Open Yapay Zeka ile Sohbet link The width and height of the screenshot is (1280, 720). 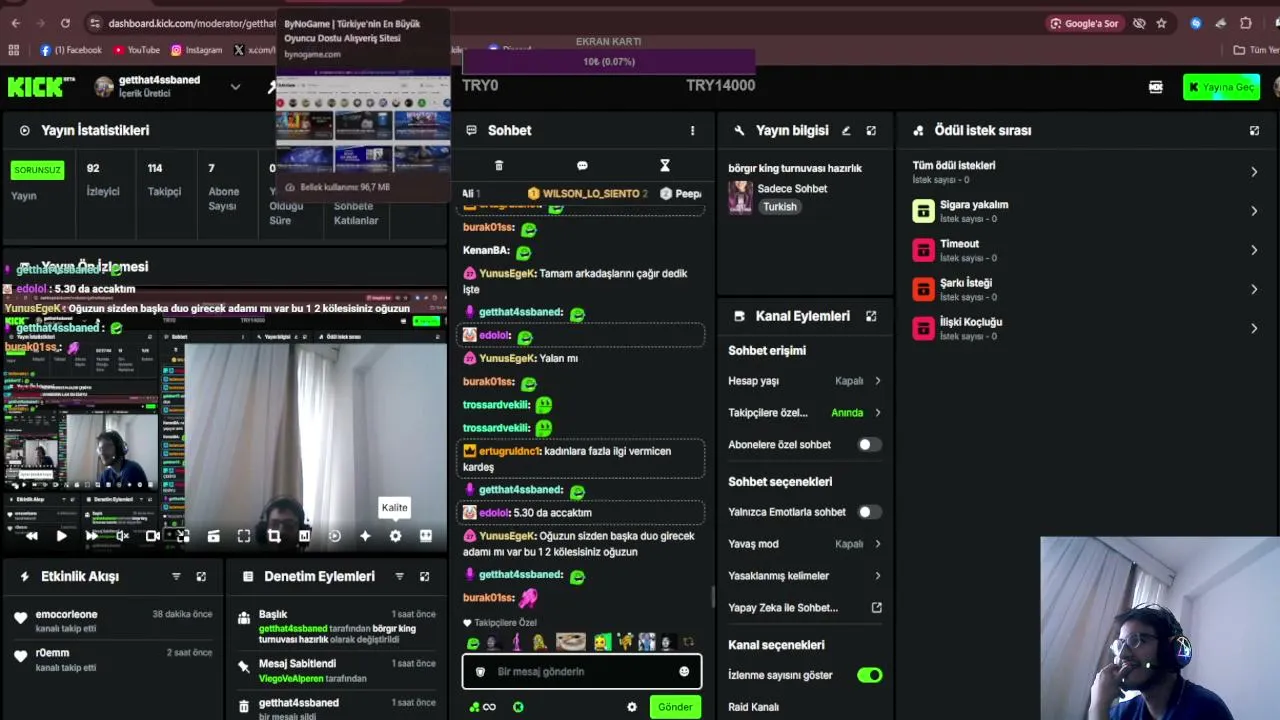pyautogui.click(x=805, y=608)
